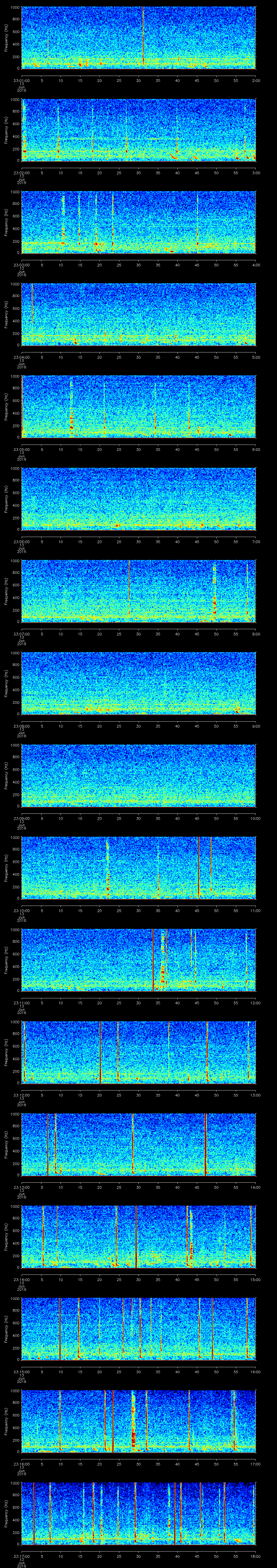Click the 2:00 end time label
The width and height of the screenshot is (277, 1568).
coord(256,80)
